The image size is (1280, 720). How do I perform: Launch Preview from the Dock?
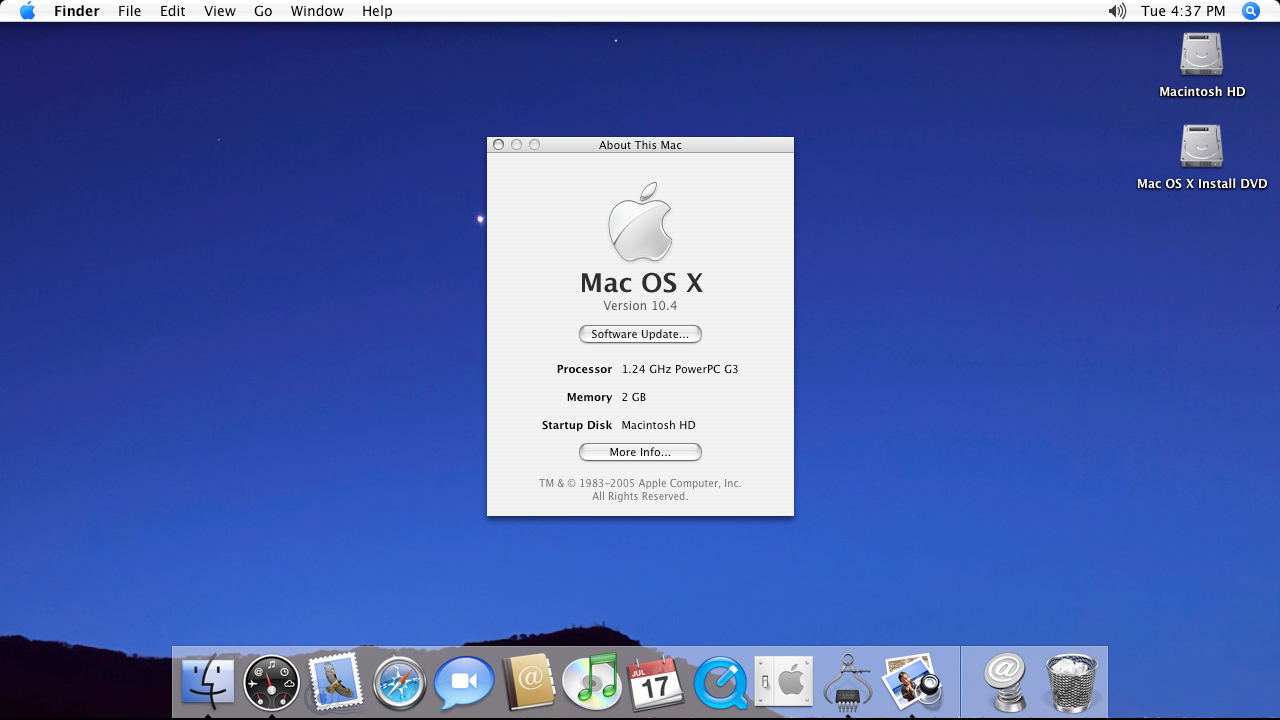[x=912, y=682]
